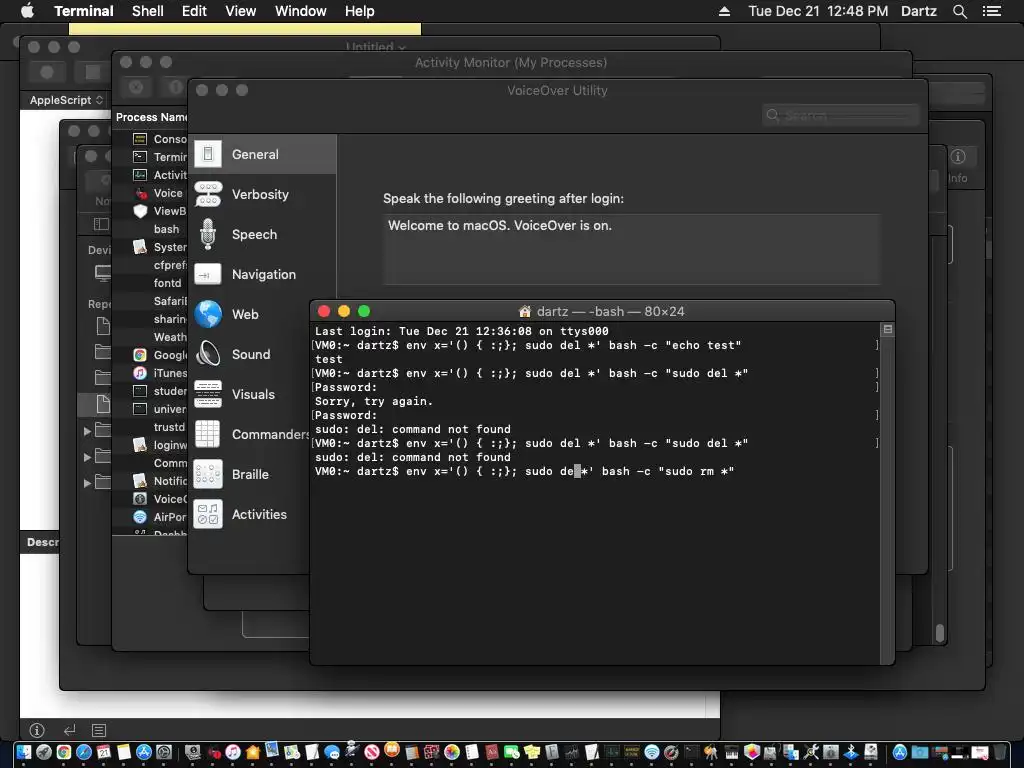
Task: Open App Store from the Dock
Action: (144, 752)
